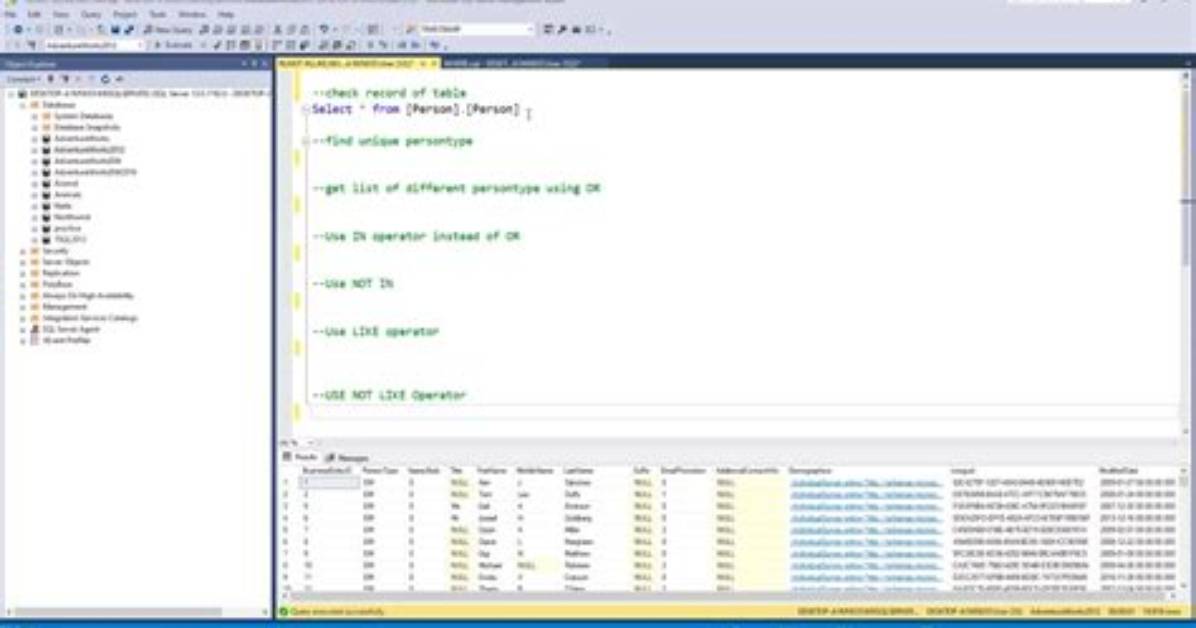The width and height of the screenshot is (1196, 628).
Task: Open the Edit menu
Action: 34,14
